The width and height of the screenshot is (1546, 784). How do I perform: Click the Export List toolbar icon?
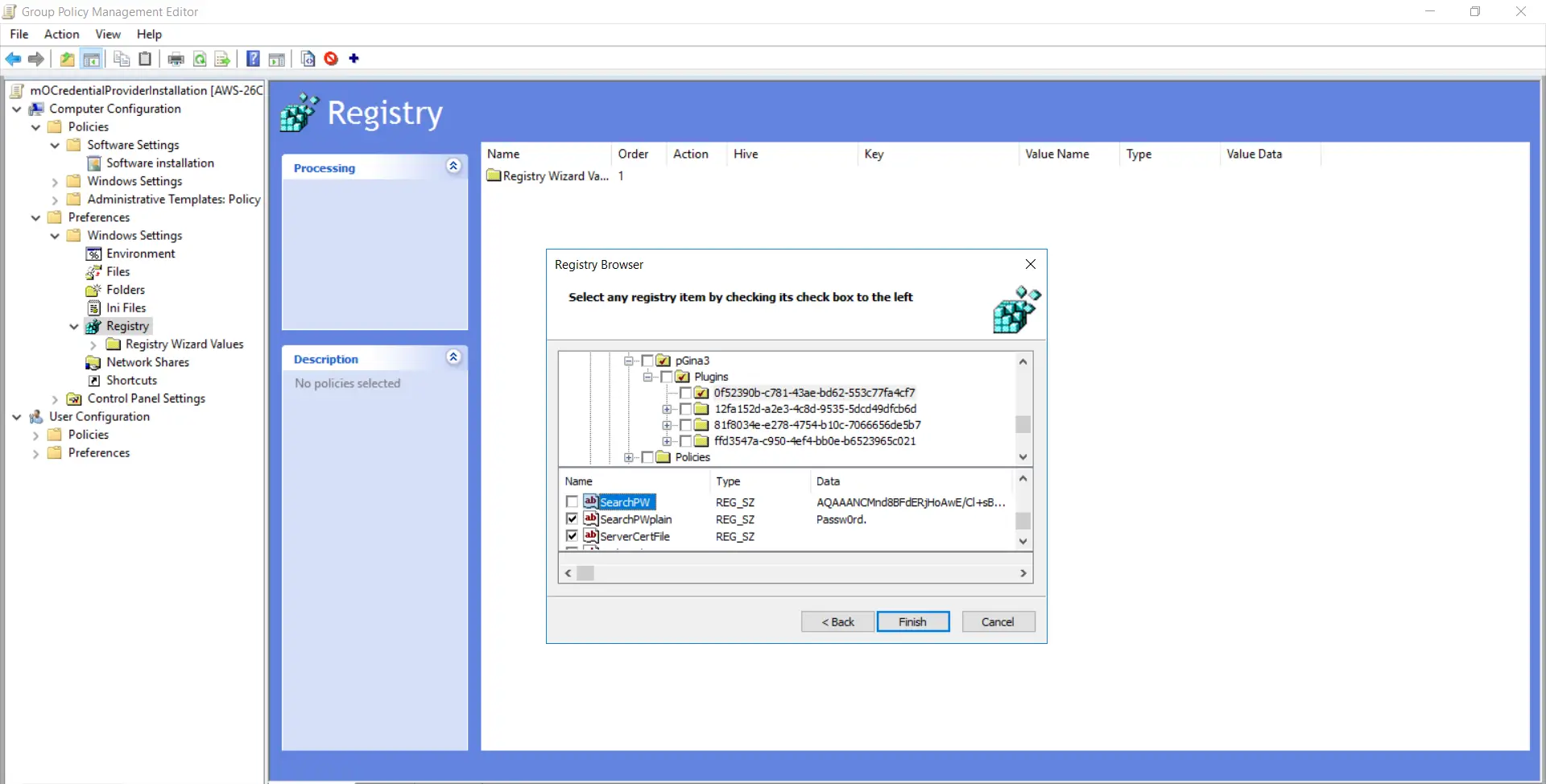point(222,59)
